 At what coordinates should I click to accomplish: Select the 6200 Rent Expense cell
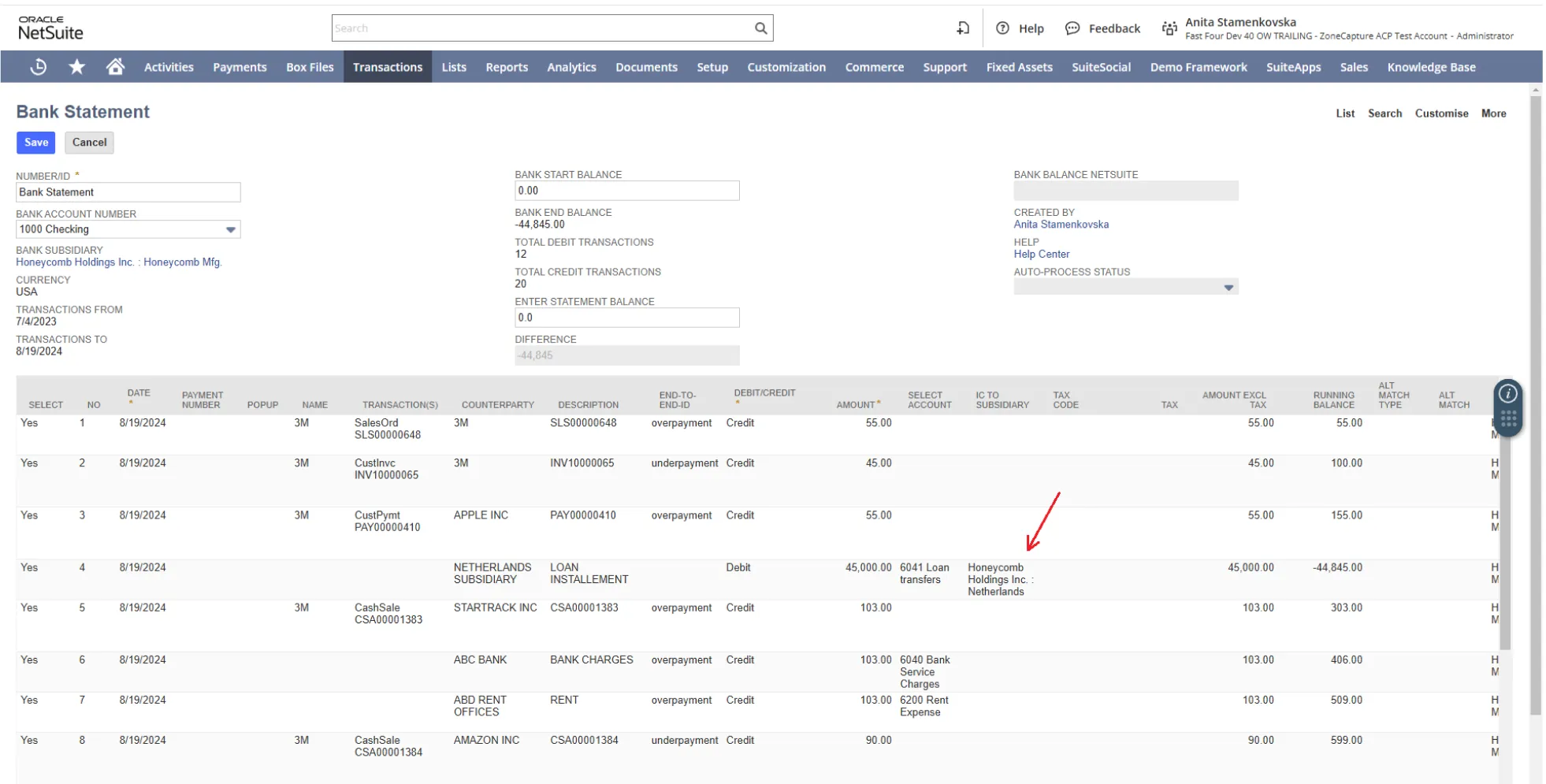click(924, 706)
